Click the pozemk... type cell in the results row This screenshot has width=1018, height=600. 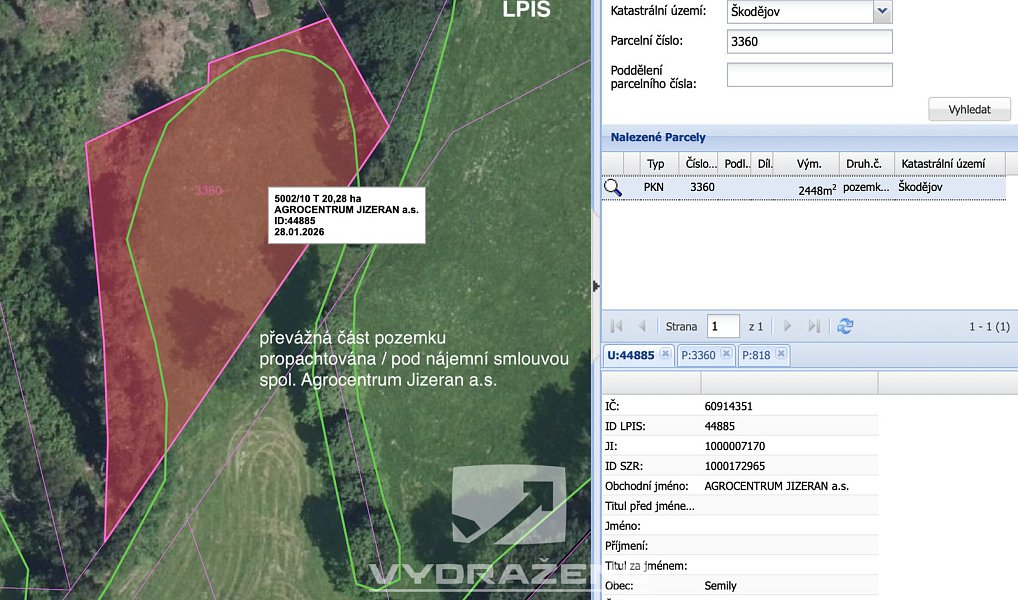click(866, 187)
